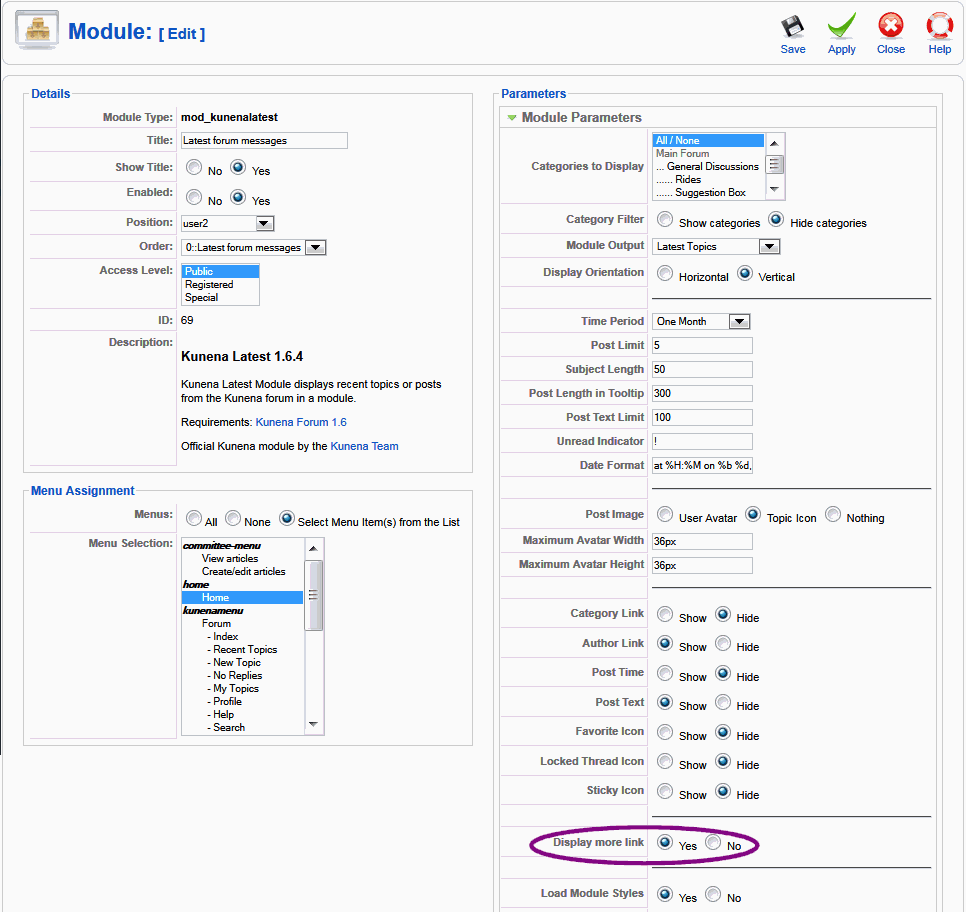The width and height of the screenshot is (966, 912).
Task: Click the module box icon beside title
Action: point(37,31)
